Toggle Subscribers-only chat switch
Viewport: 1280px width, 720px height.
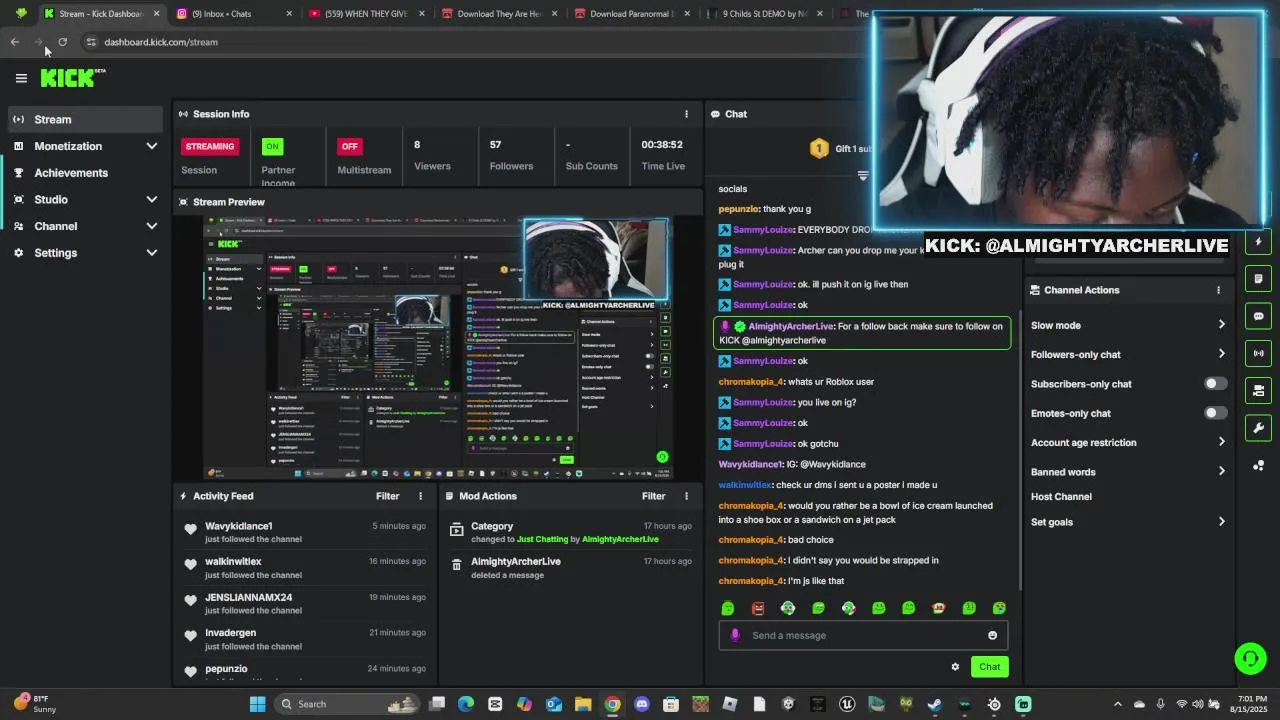tap(1215, 384)
